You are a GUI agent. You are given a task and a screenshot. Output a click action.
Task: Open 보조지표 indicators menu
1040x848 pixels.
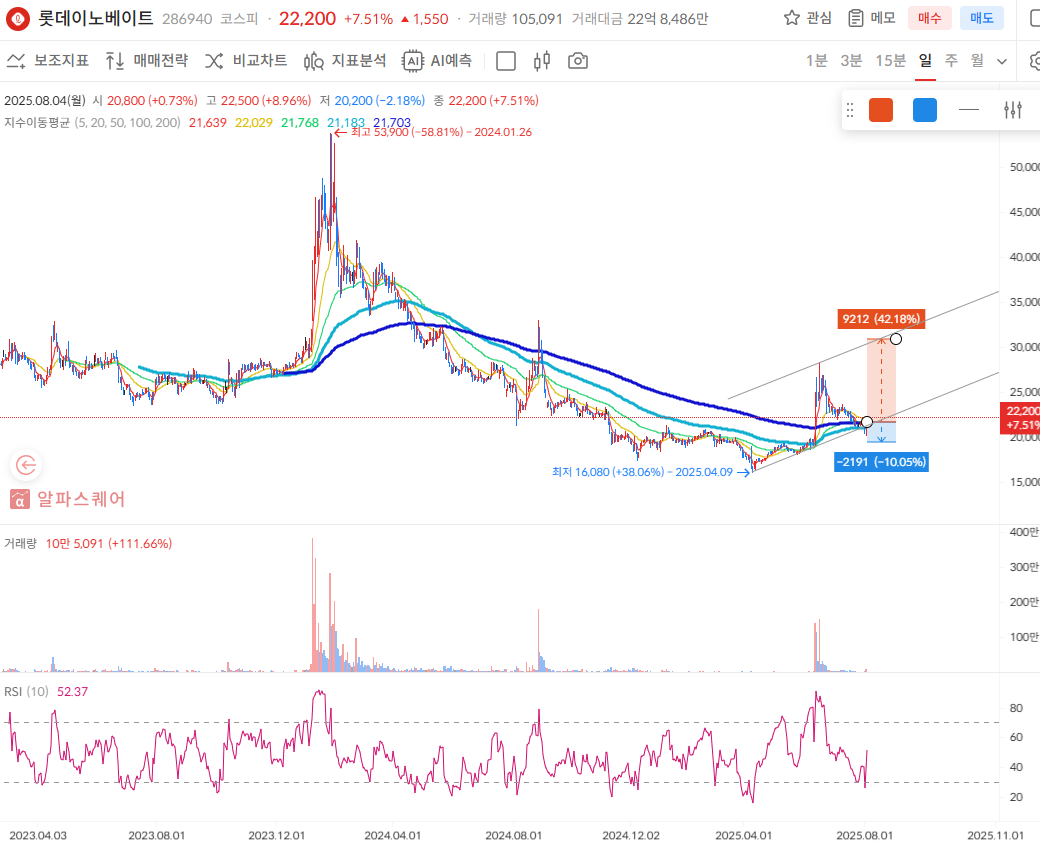tap(47, 61)
